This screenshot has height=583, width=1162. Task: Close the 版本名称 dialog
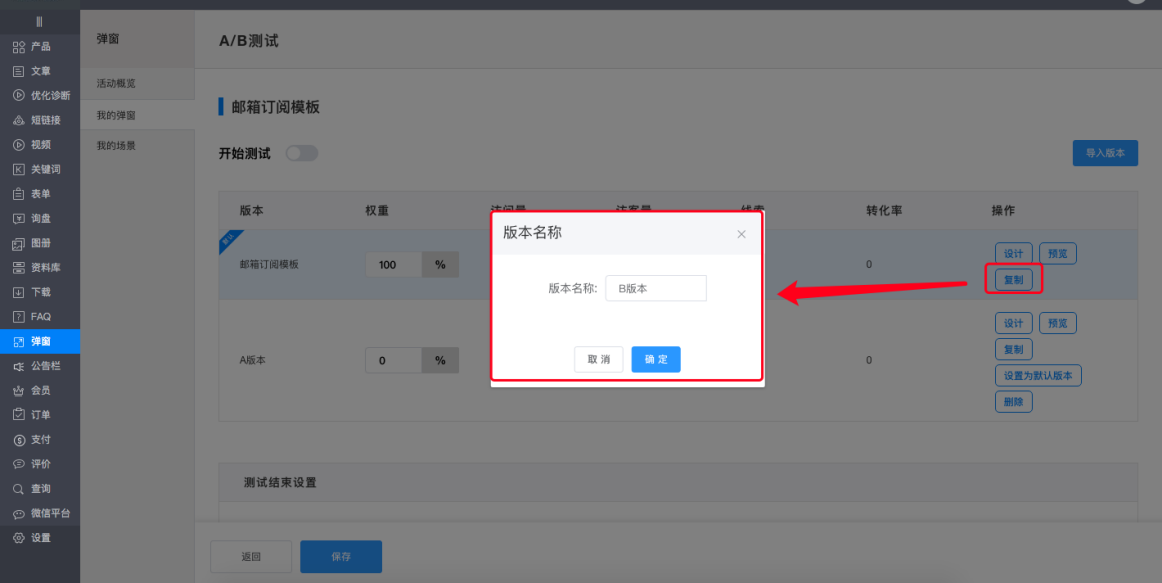pyautogui.click(x=741, y=233)
